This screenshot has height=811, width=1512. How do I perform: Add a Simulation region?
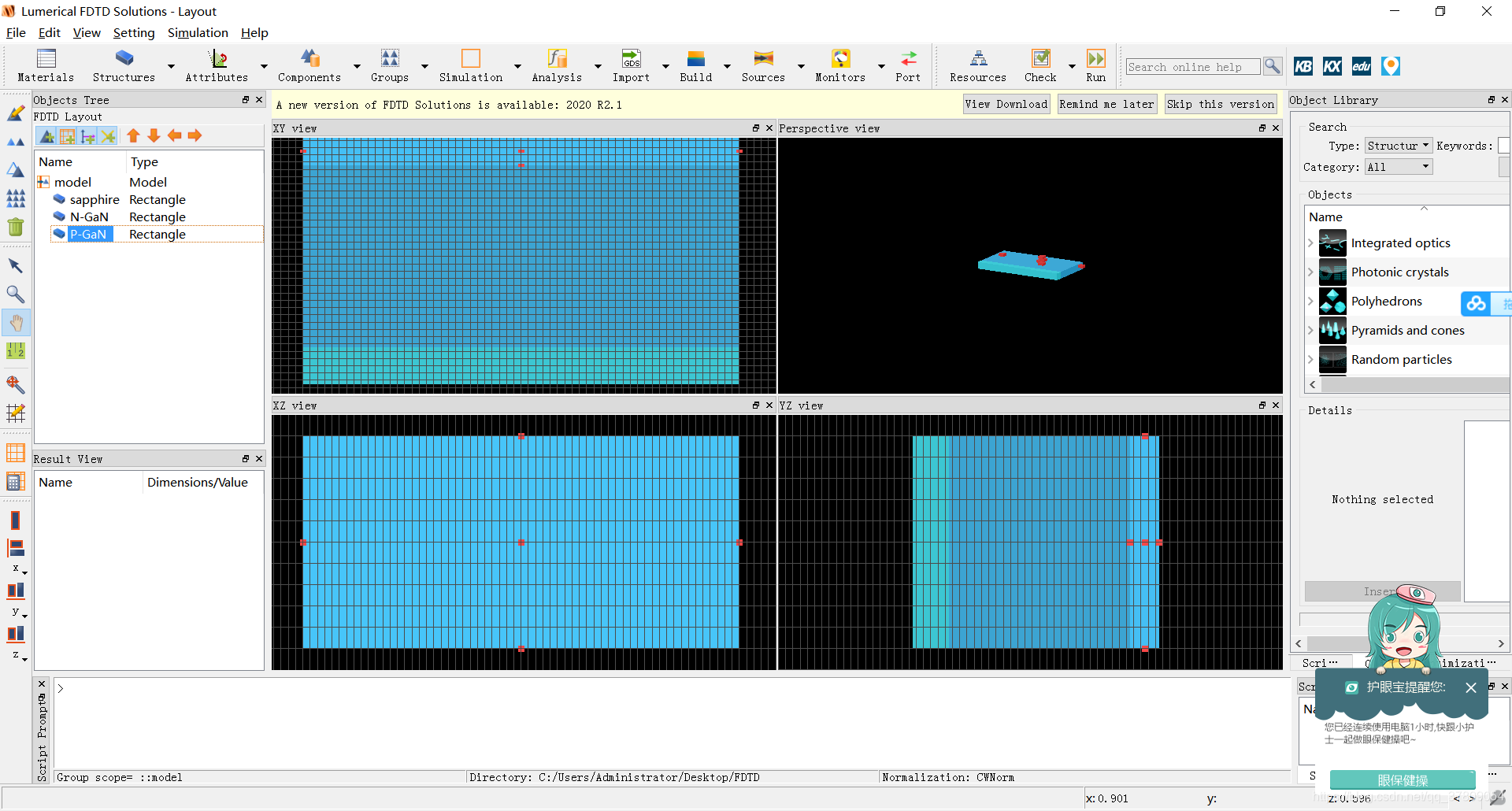(471, 65)
